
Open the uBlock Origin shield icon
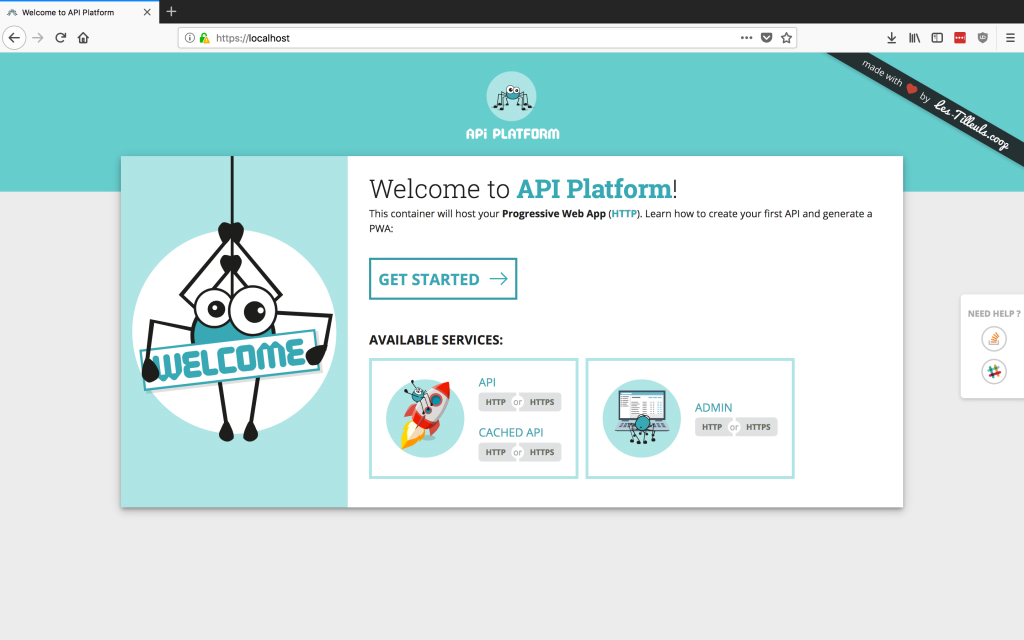coord(982,37)
